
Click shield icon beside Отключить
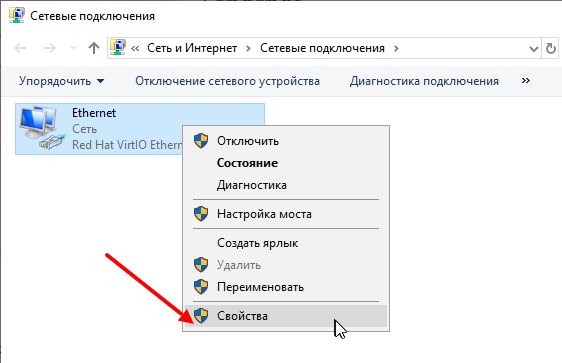pos(201,141)
